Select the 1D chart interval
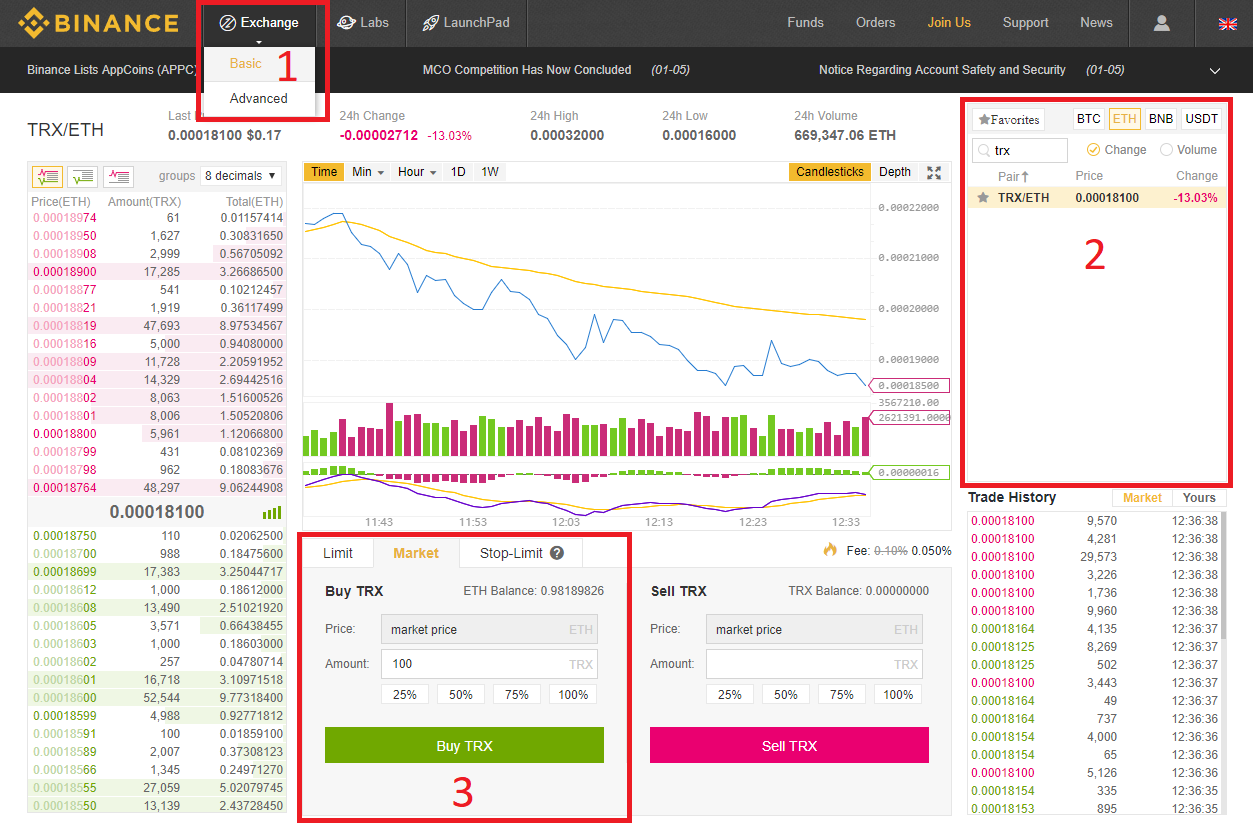Screen dimensions: 1253x826 458,172
